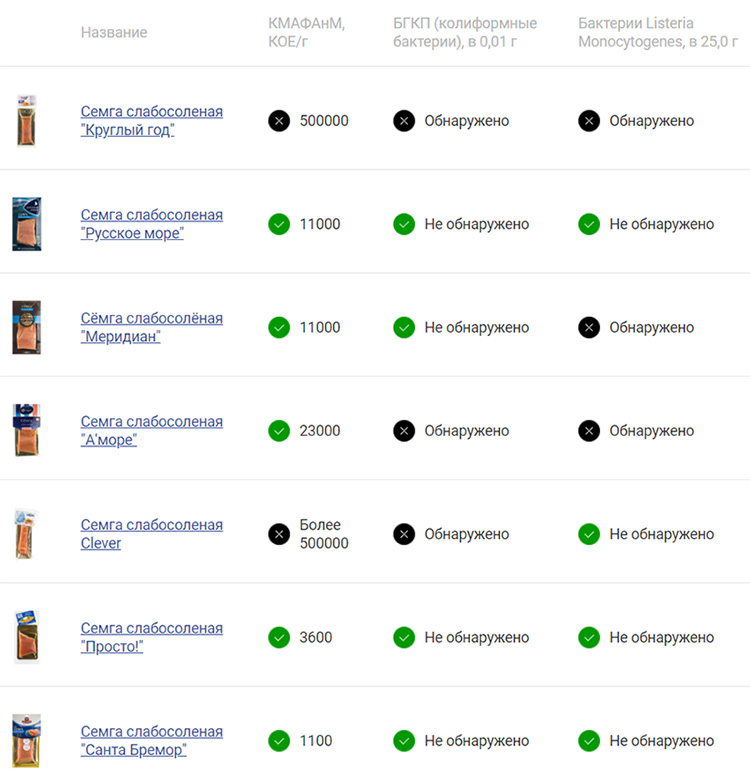Image resolution: width=750 pixels, height=780 pixels.
Task: Click the X icon in Меридиан's Listeria column
Action: click(x=589, y=327)
